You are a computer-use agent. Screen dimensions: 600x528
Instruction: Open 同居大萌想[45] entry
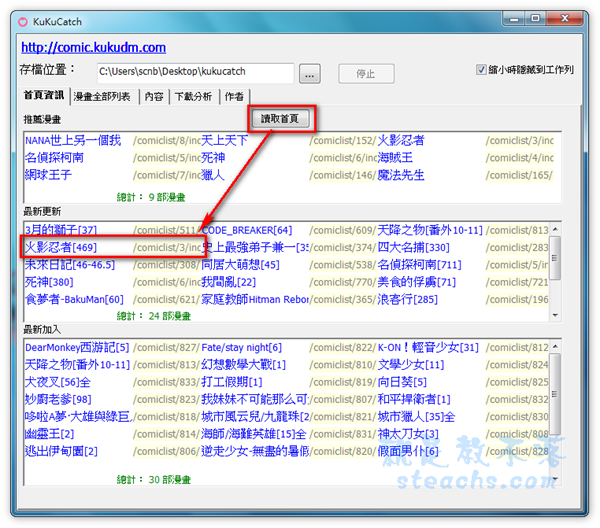[241, 264]
